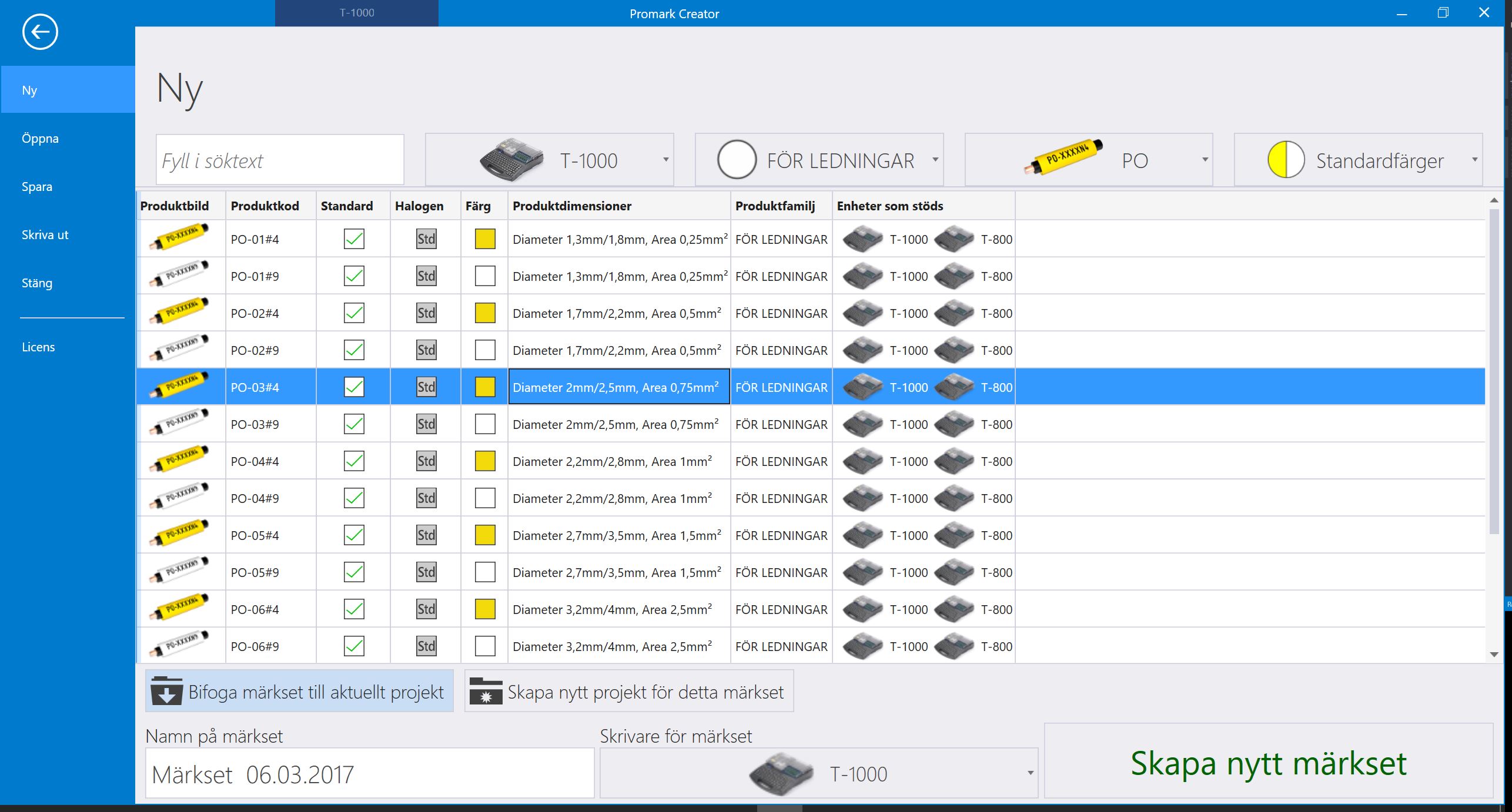Click the T-800 icon in selected PO-03#4 row
The height and width of the screenshot is (812, 1512).
[954, 387]
